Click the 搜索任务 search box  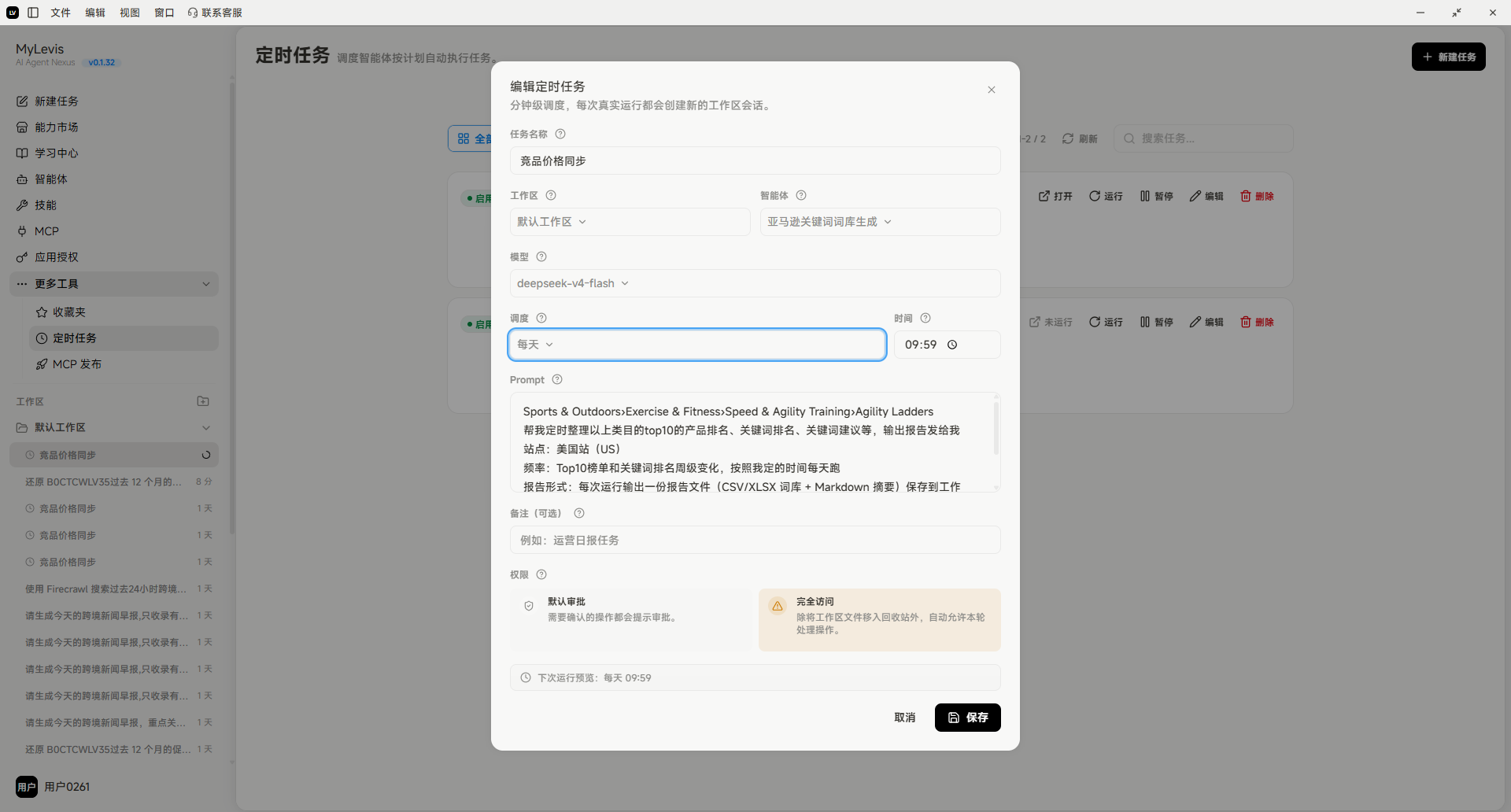point(1203,138)
